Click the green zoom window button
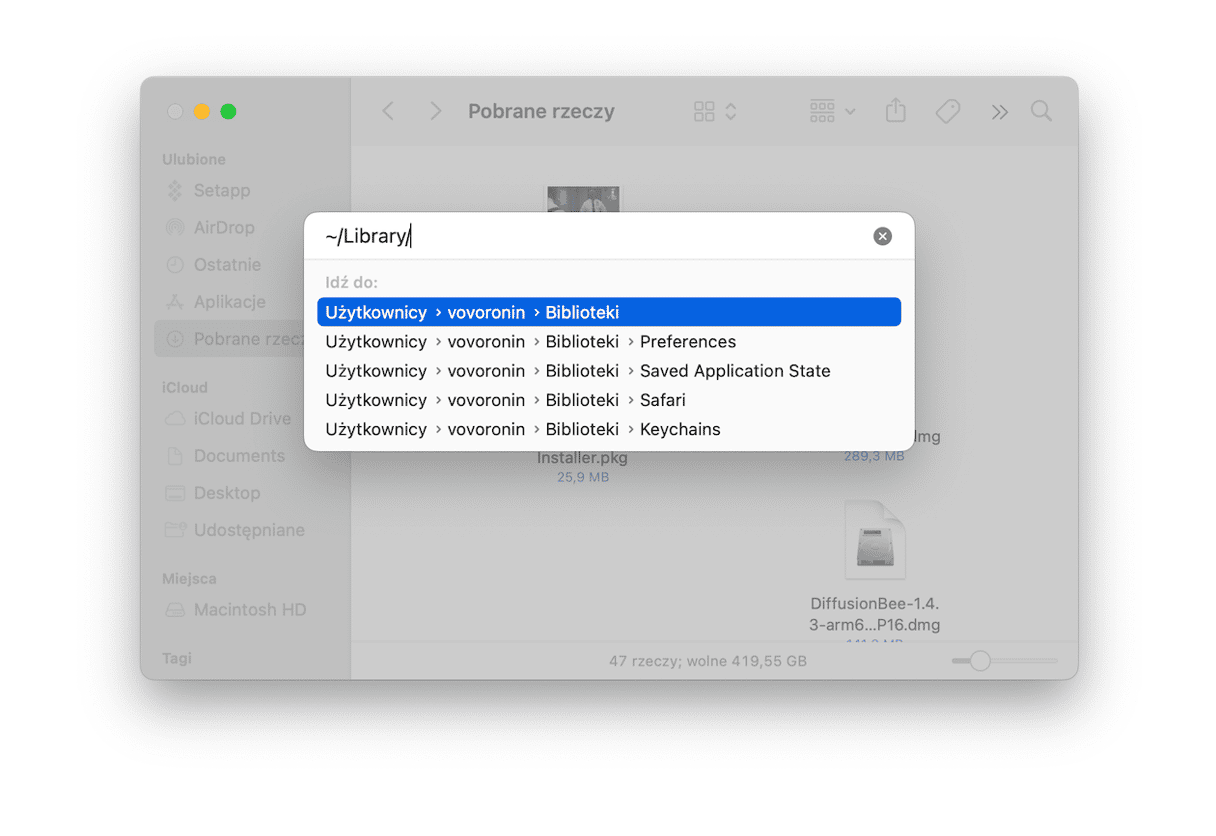 [228, 111]
